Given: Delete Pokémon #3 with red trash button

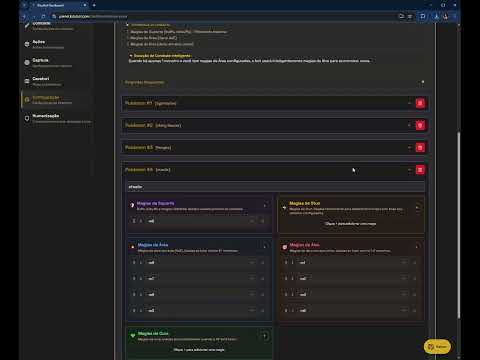Looking at the screenshot, I should [x=420, y=147].
